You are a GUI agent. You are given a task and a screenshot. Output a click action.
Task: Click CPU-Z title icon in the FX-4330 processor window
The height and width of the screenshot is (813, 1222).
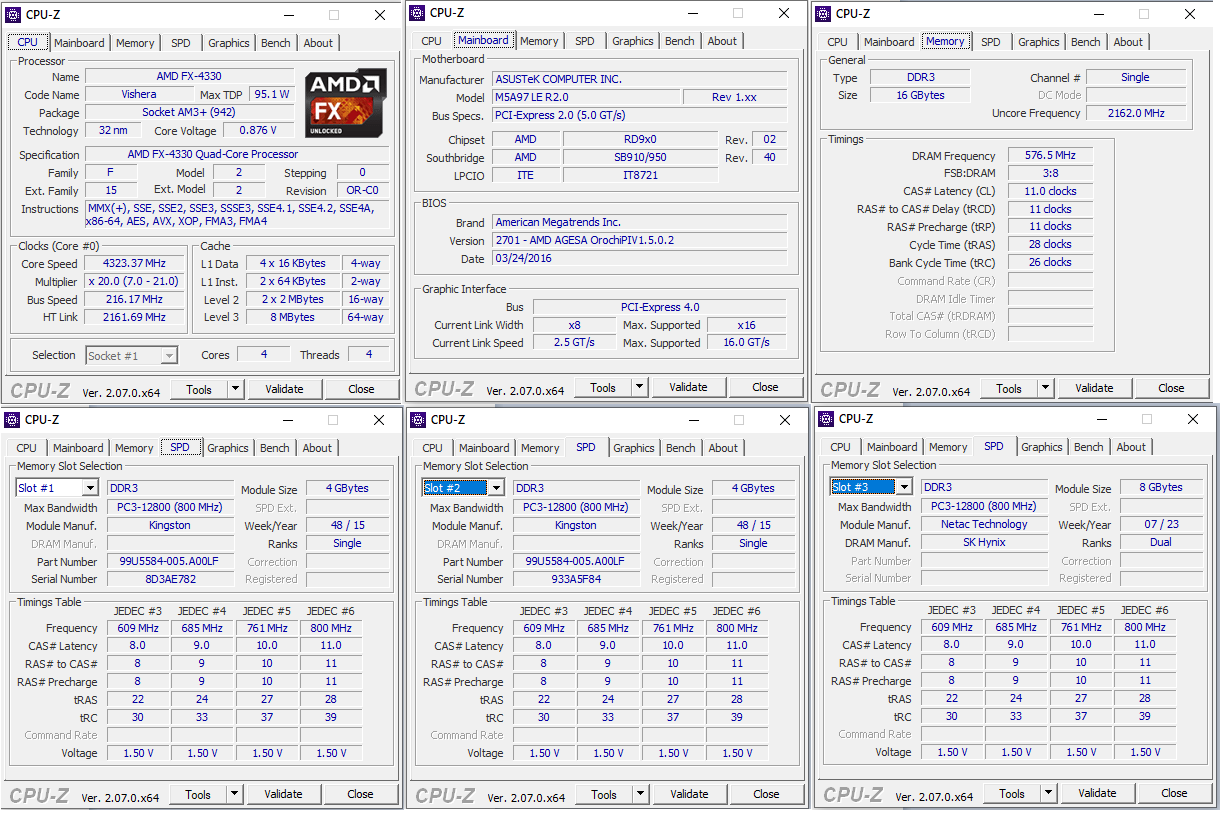(15, 14)
